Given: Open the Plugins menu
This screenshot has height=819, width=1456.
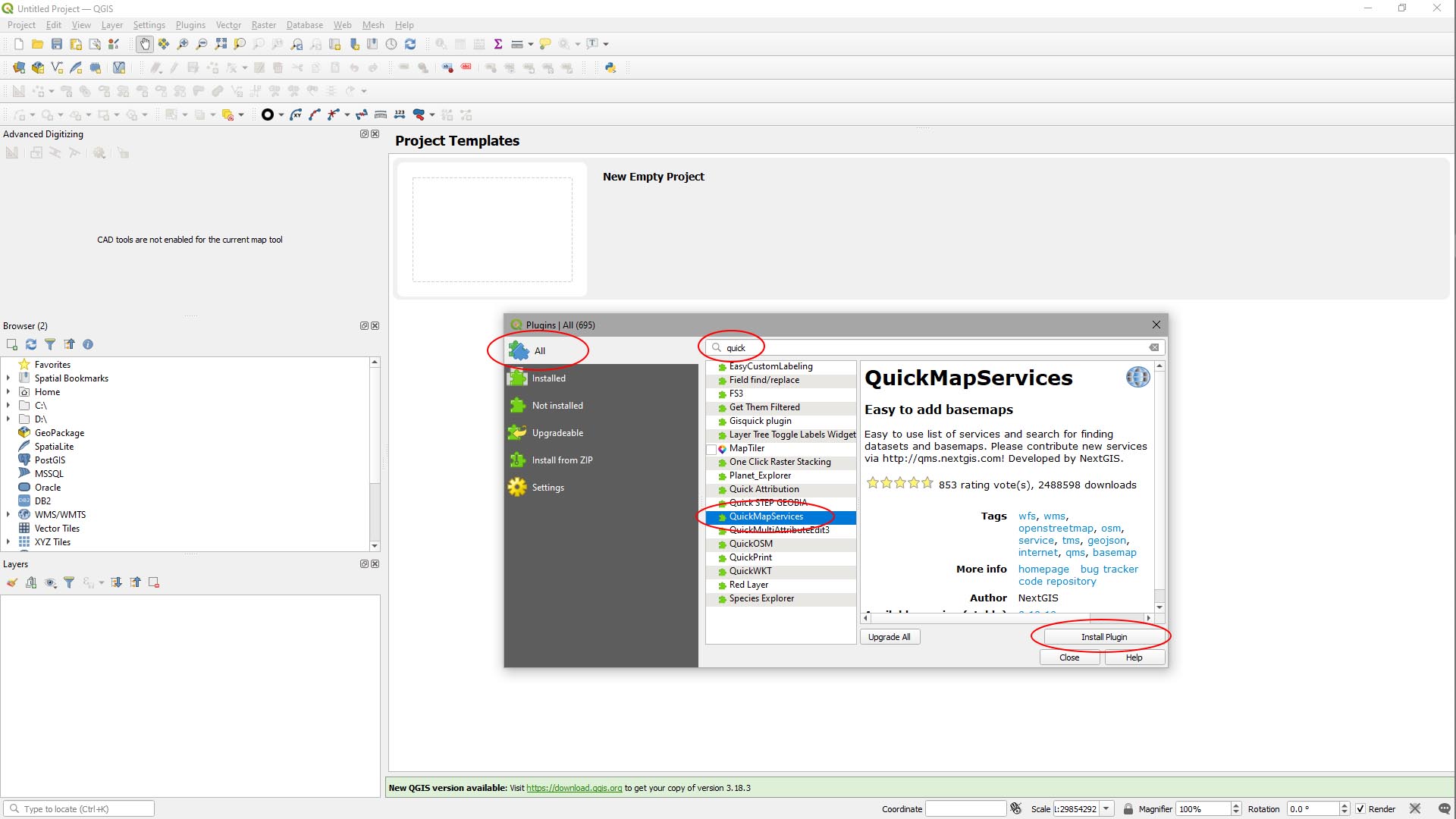Looking at the screenshot, I should click(x=190, y=25).
